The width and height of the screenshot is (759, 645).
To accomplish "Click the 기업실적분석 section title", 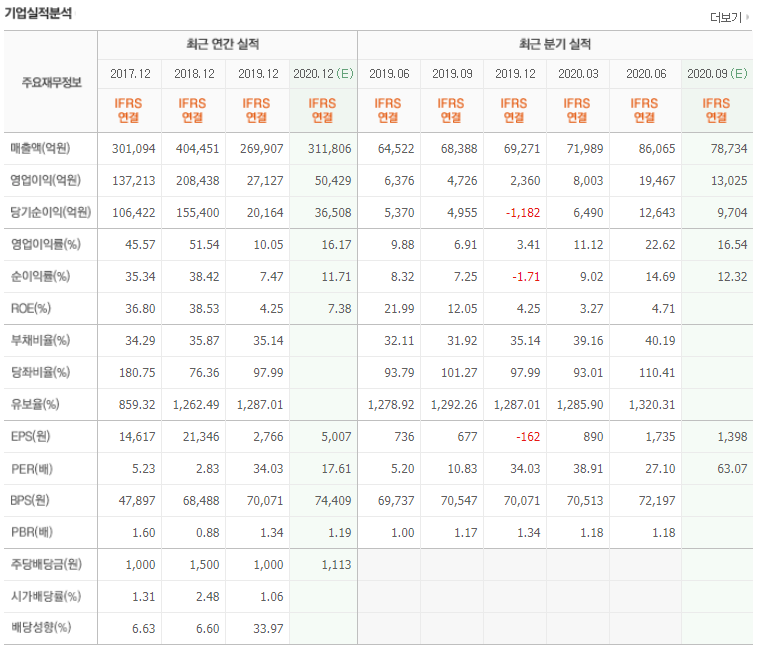I will pos(38,13).
